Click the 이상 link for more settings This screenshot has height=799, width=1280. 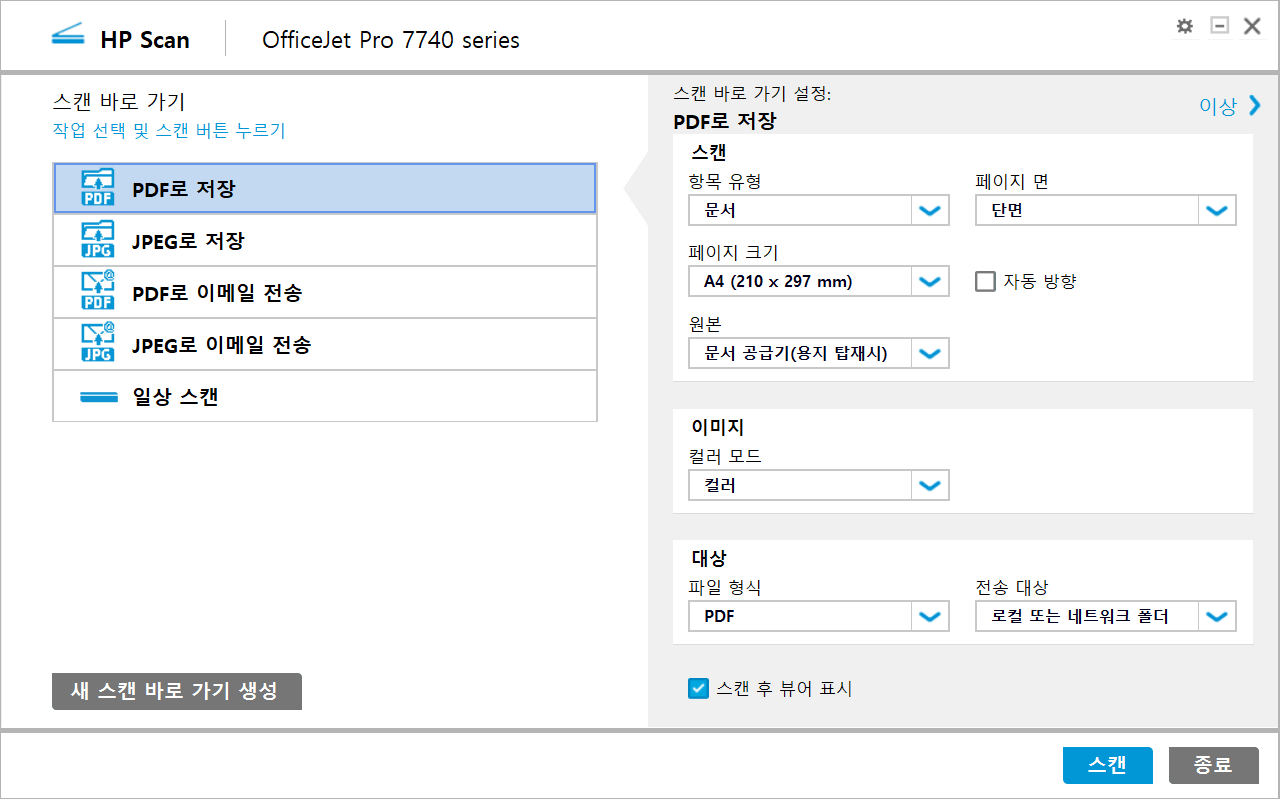(1218, 106)
